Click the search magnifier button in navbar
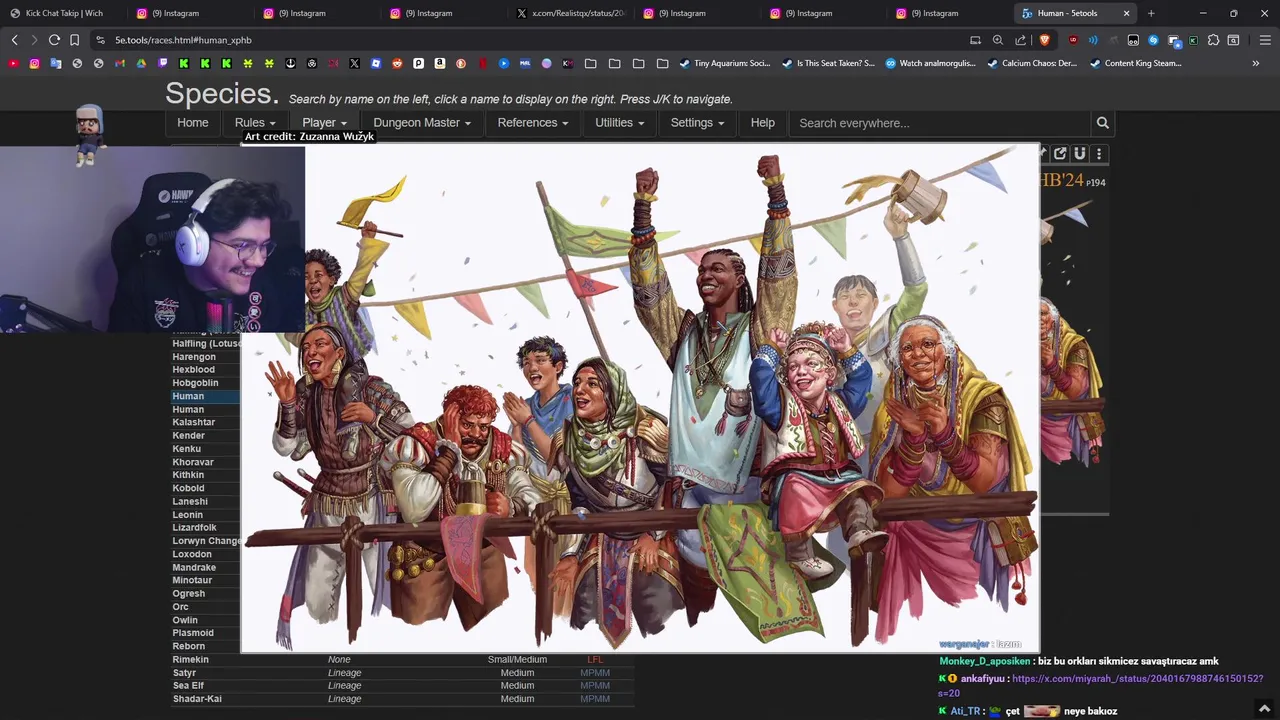This screenshot has height=720, width=1280. 1102,123
